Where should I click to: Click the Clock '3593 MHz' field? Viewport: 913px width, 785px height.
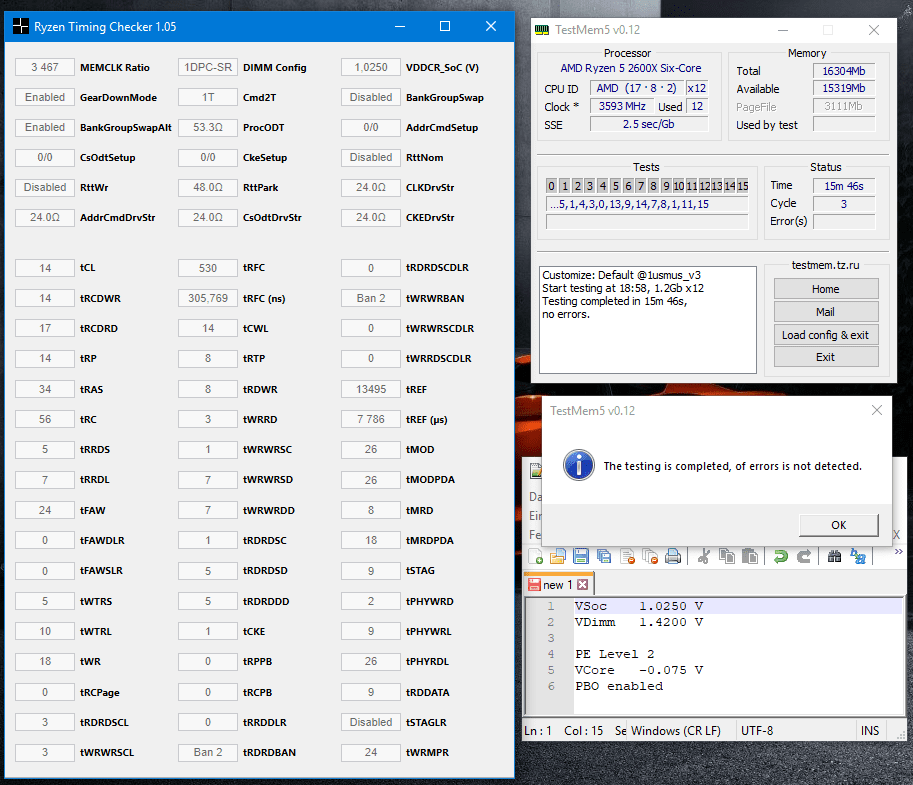coord(622,106)
